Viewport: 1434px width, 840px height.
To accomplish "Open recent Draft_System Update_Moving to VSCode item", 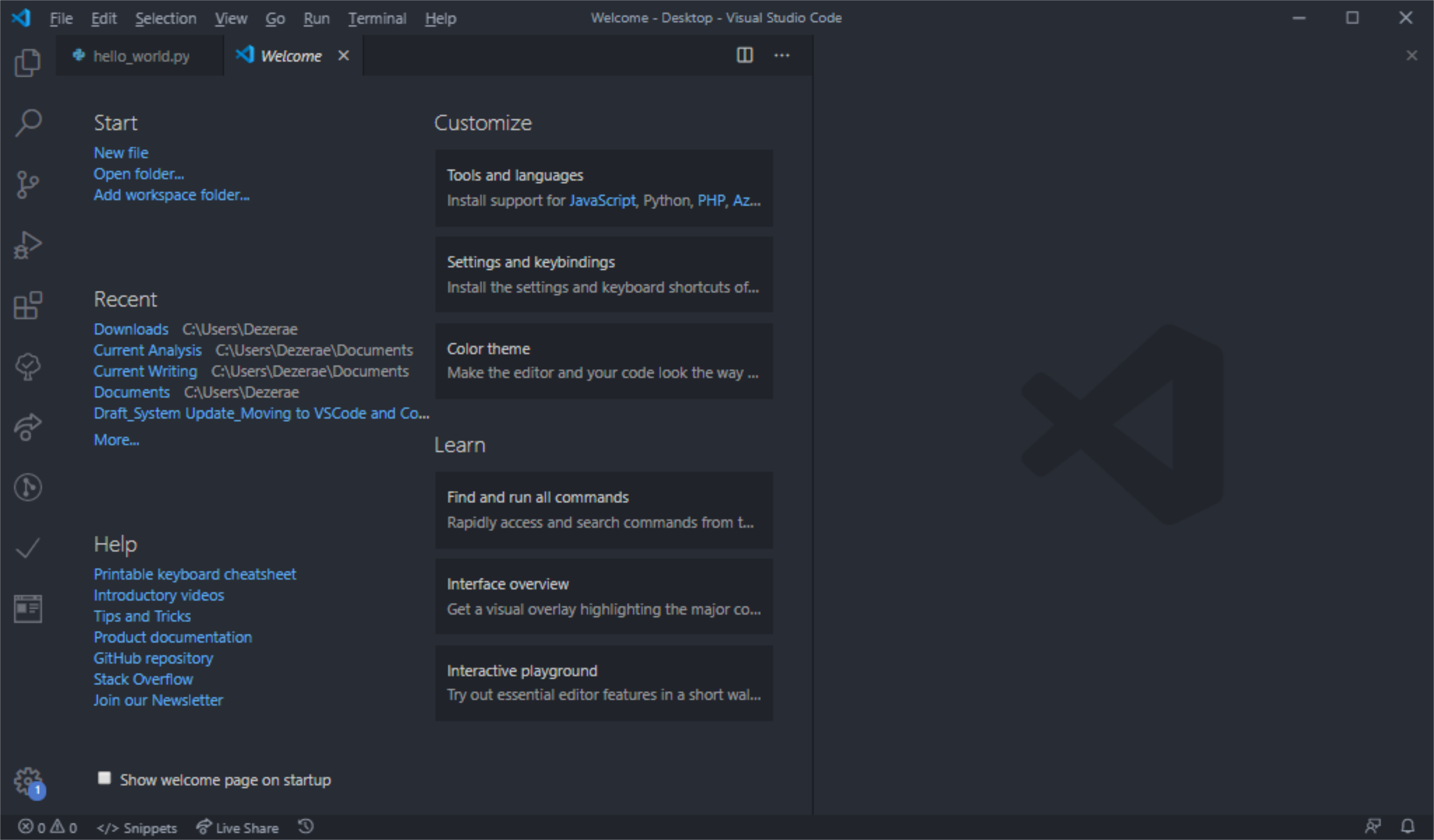I will coord(261,413).
